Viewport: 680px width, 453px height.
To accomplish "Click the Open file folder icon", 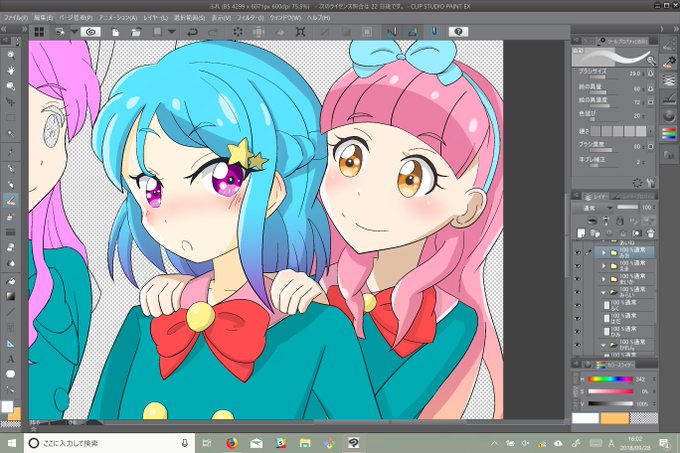I will [x=136, y=32].
